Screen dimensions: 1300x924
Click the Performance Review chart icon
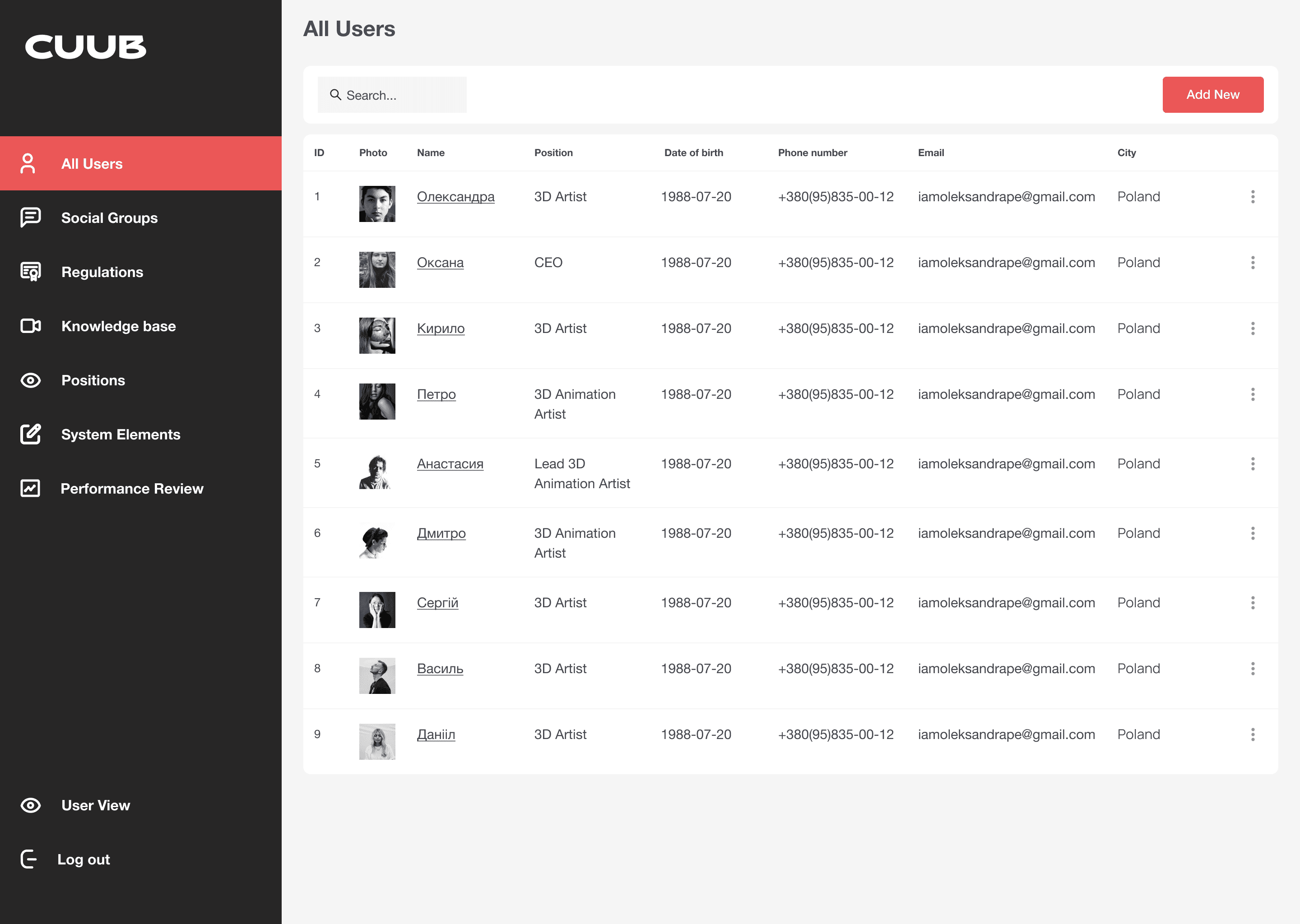[30, 488]
